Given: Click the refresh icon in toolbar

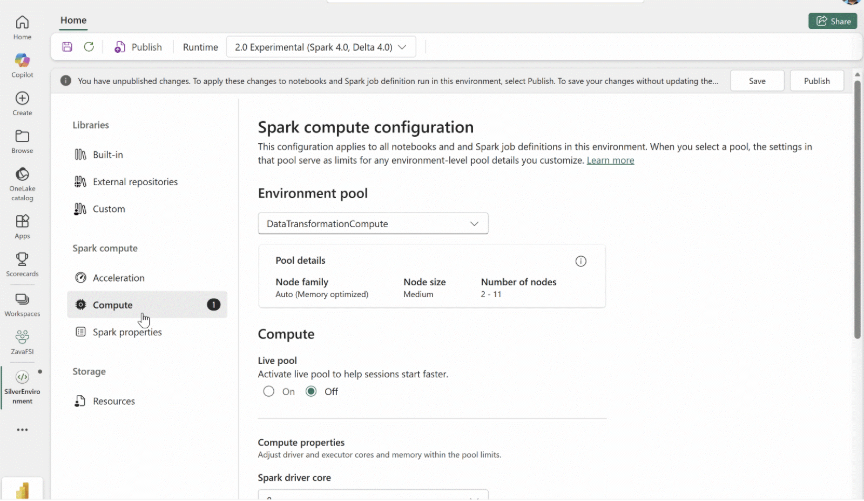Looking at the screenshot, I should tap(89, 47).
